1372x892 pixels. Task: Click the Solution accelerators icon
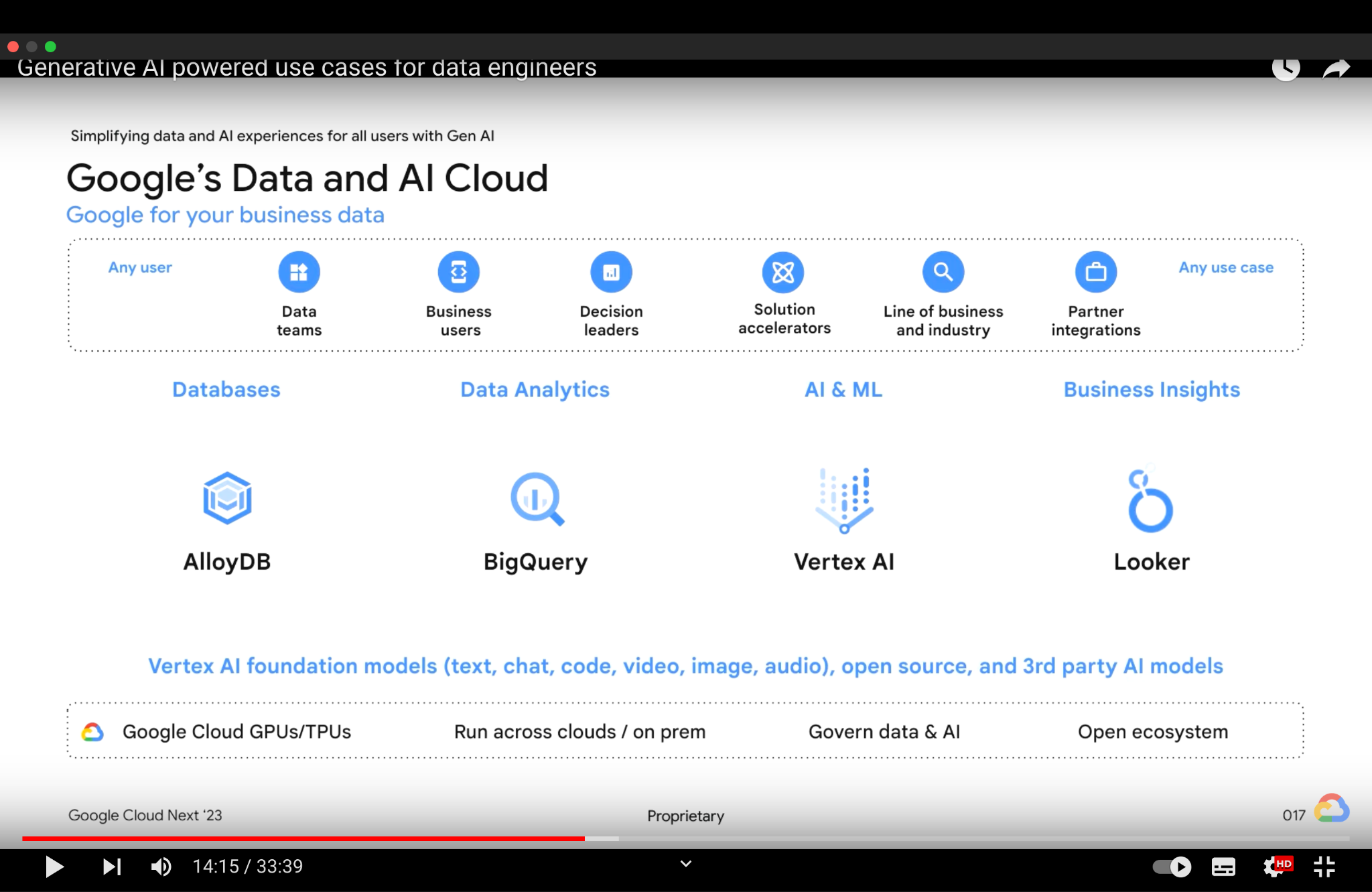pyautogui.click(x=783, y=271)
